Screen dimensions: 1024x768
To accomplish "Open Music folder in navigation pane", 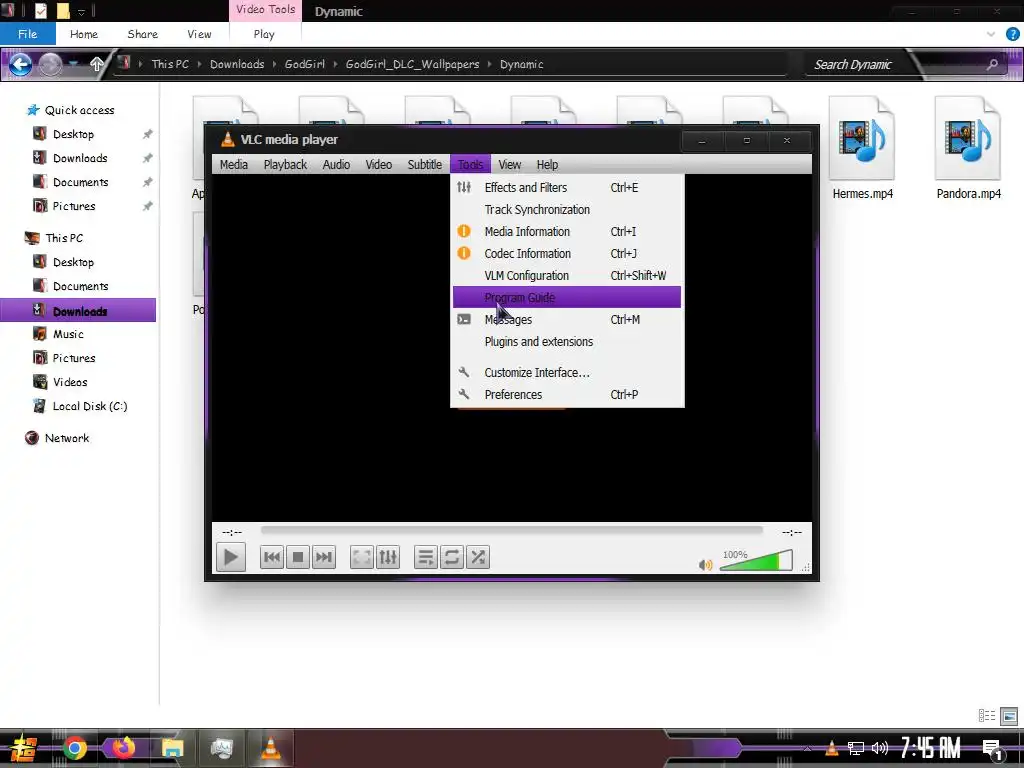I will click(x=68, y=334).
